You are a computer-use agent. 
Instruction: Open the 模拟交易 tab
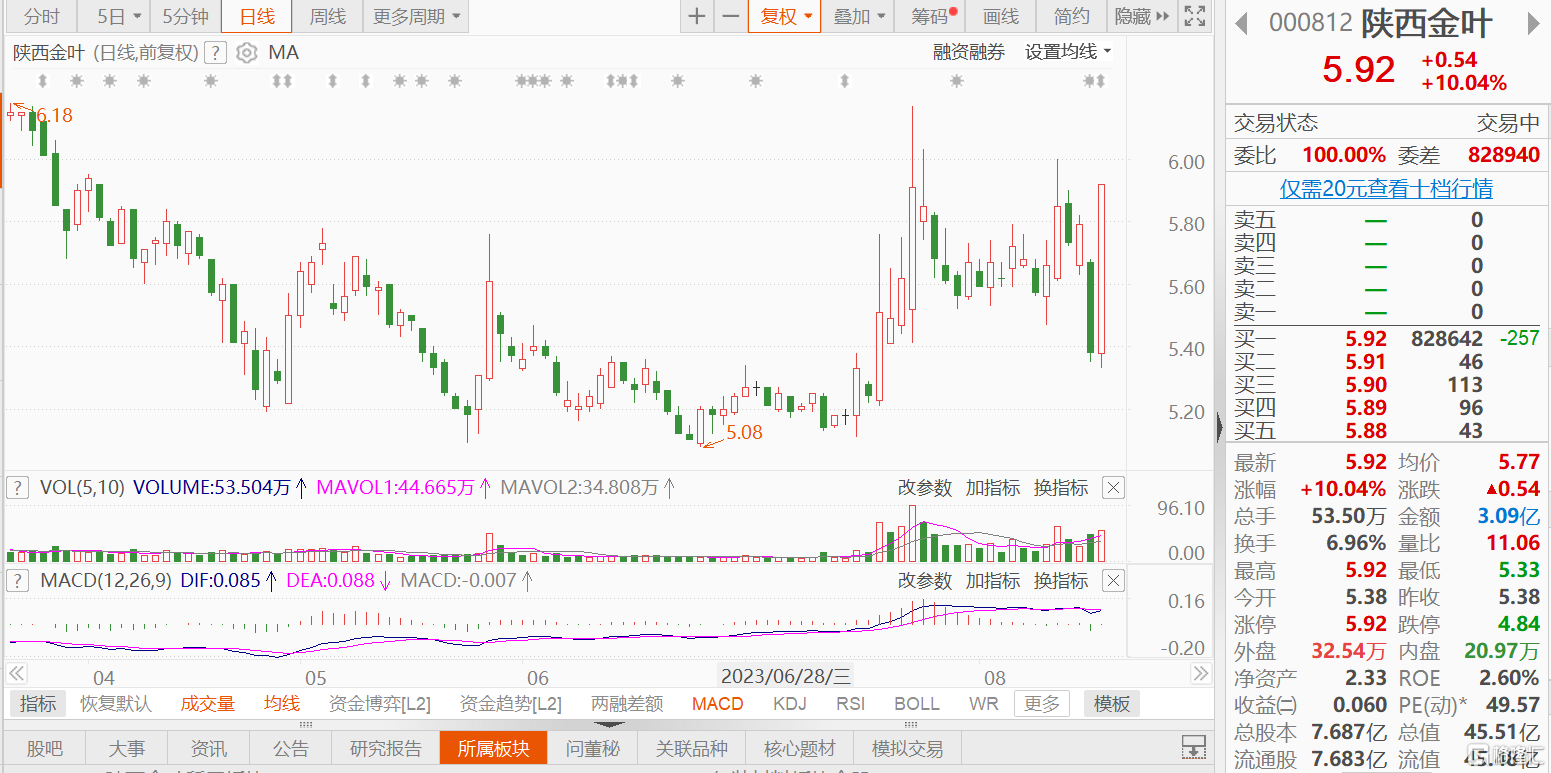[x=908, y=748]
